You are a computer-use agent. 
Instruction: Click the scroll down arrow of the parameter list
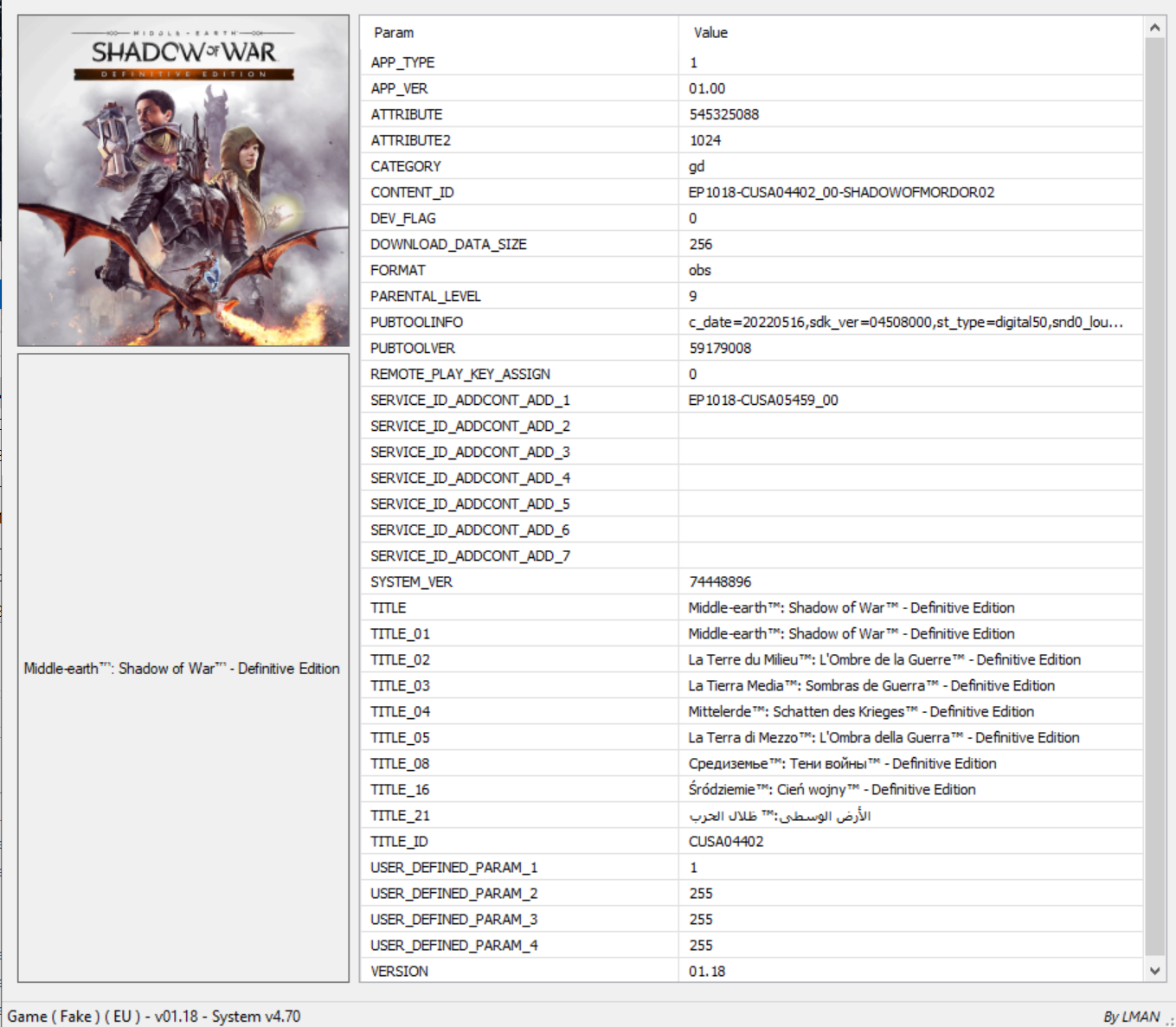click(x=1154, y=971)
